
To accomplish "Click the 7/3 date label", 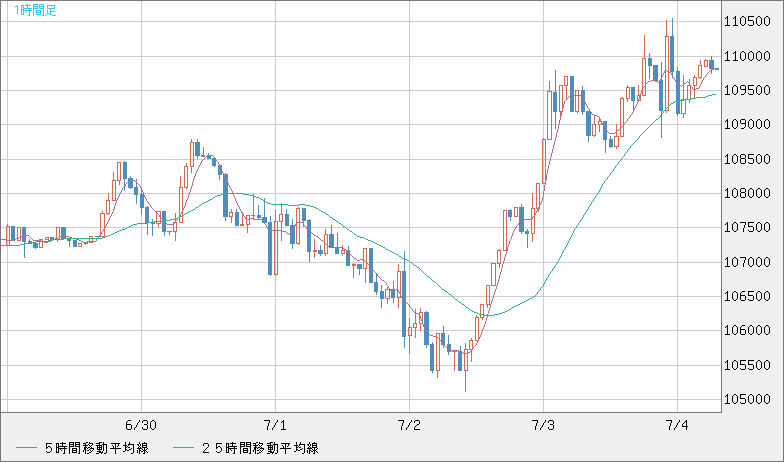I will click(543, 426).
